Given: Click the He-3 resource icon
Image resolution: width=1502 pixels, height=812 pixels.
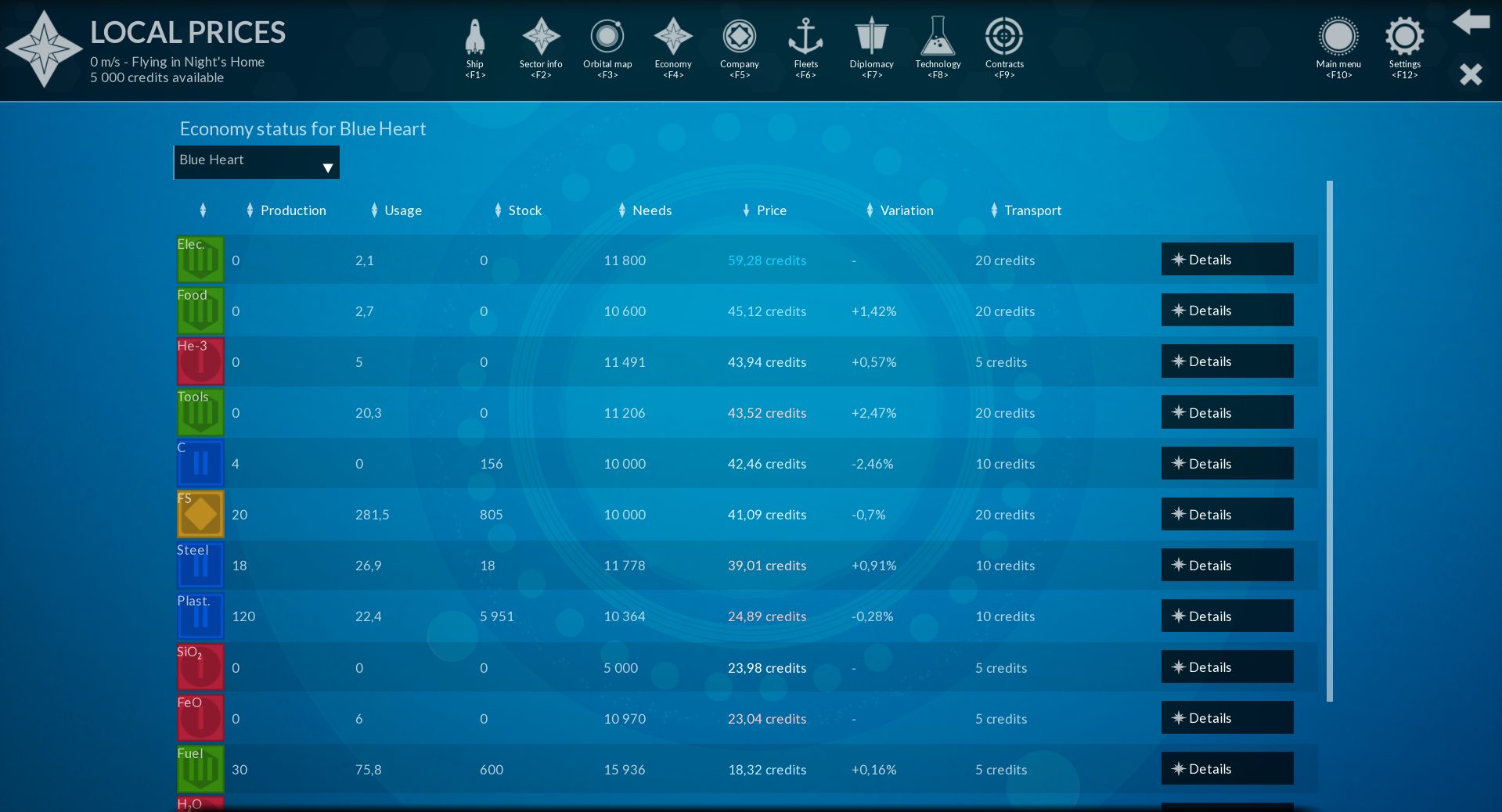Looking at the screenshot, I should [200, 361].
